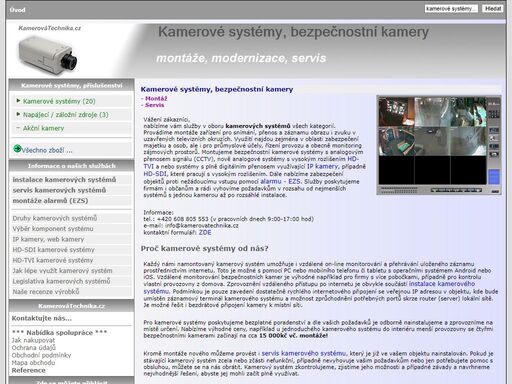Open Jak nakupovat page

click(33, 340)
